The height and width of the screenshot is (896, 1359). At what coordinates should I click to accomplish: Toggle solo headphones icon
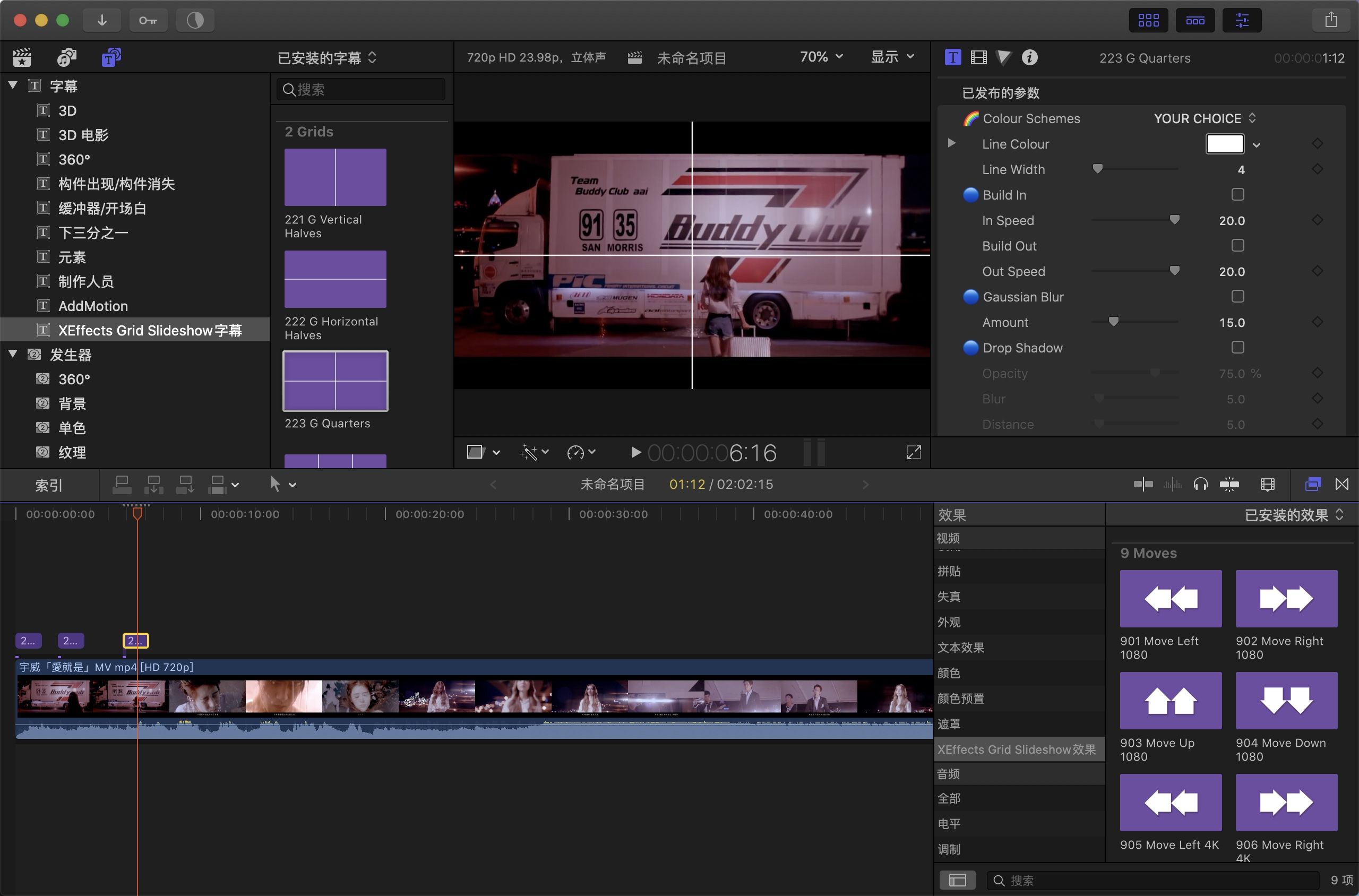1201,485
